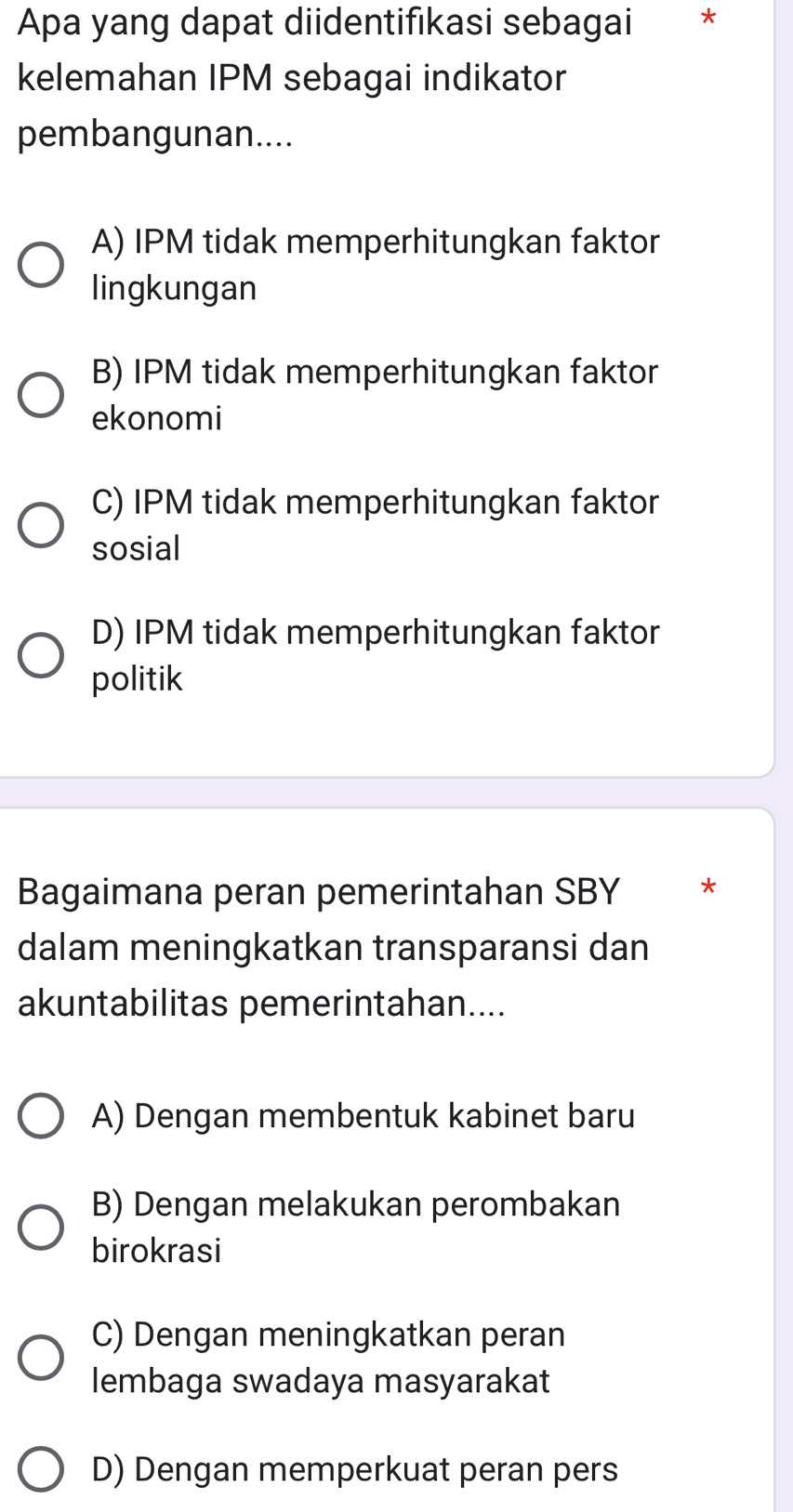
Task: Click text 'C) Dengan meningkatkan peran lembaga swadaya'
Action: [x=328, y=1357]
